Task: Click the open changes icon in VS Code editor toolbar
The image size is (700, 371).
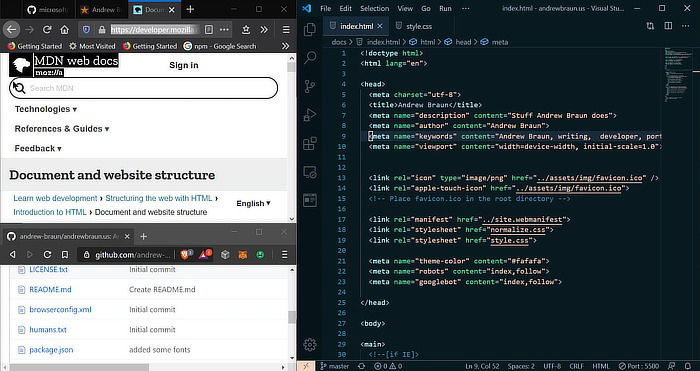Action: pyautogui.click(x=650, y=26)
